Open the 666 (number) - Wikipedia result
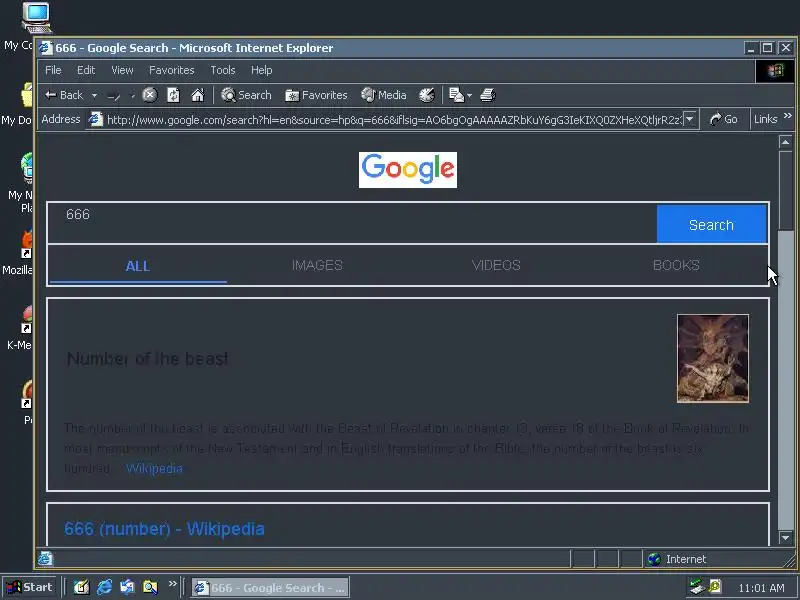 tap(164, 529)
